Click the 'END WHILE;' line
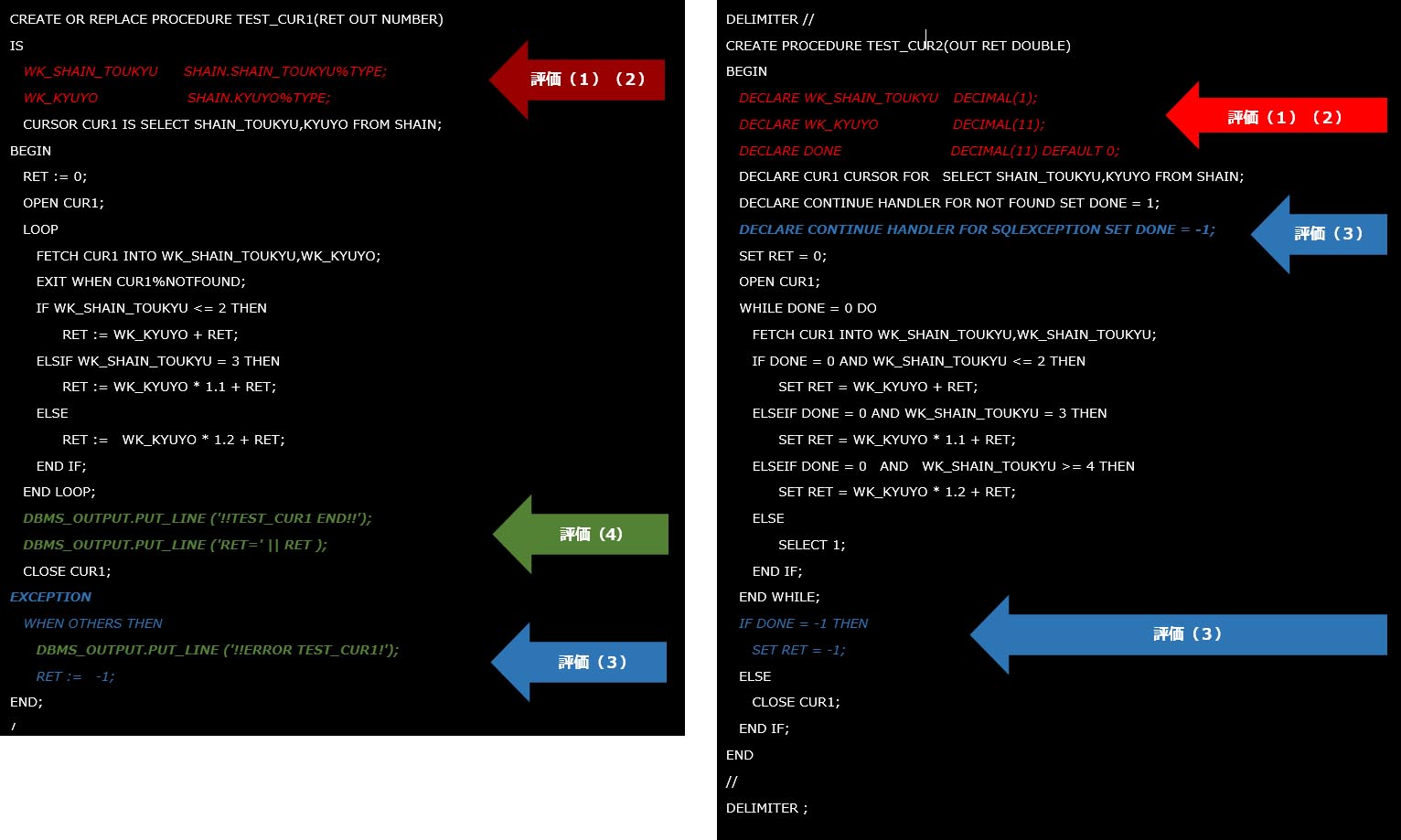 (x=779, y=597)
